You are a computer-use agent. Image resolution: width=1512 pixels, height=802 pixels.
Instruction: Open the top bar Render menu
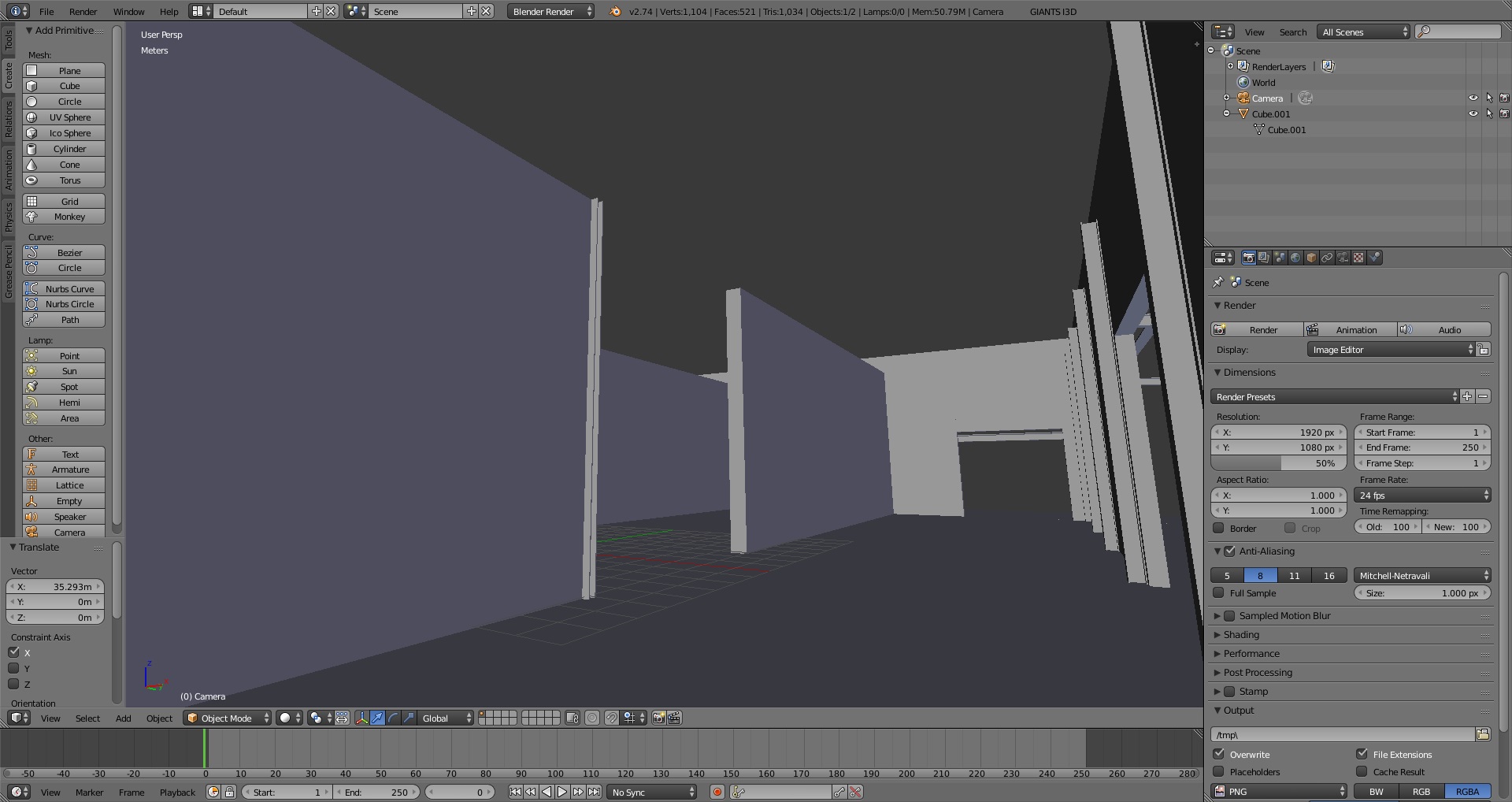point(83,11)
